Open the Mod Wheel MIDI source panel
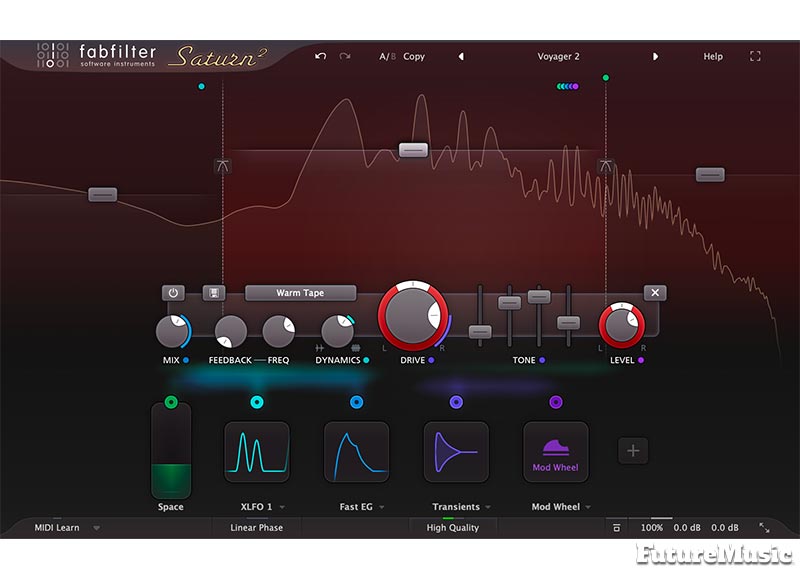Viewport: 800px width, 580px height. click(x=556, y=451)
